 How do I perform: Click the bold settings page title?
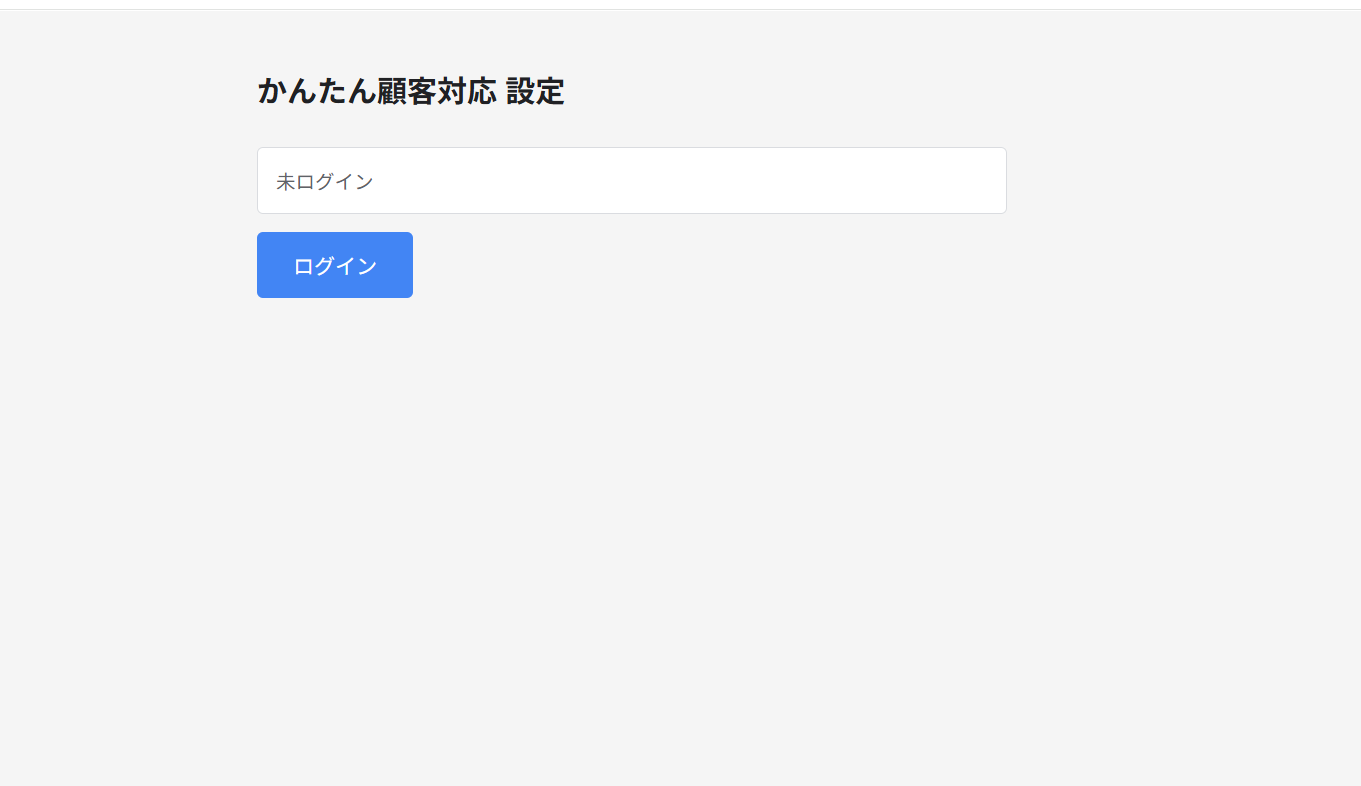tap(410, 91)
